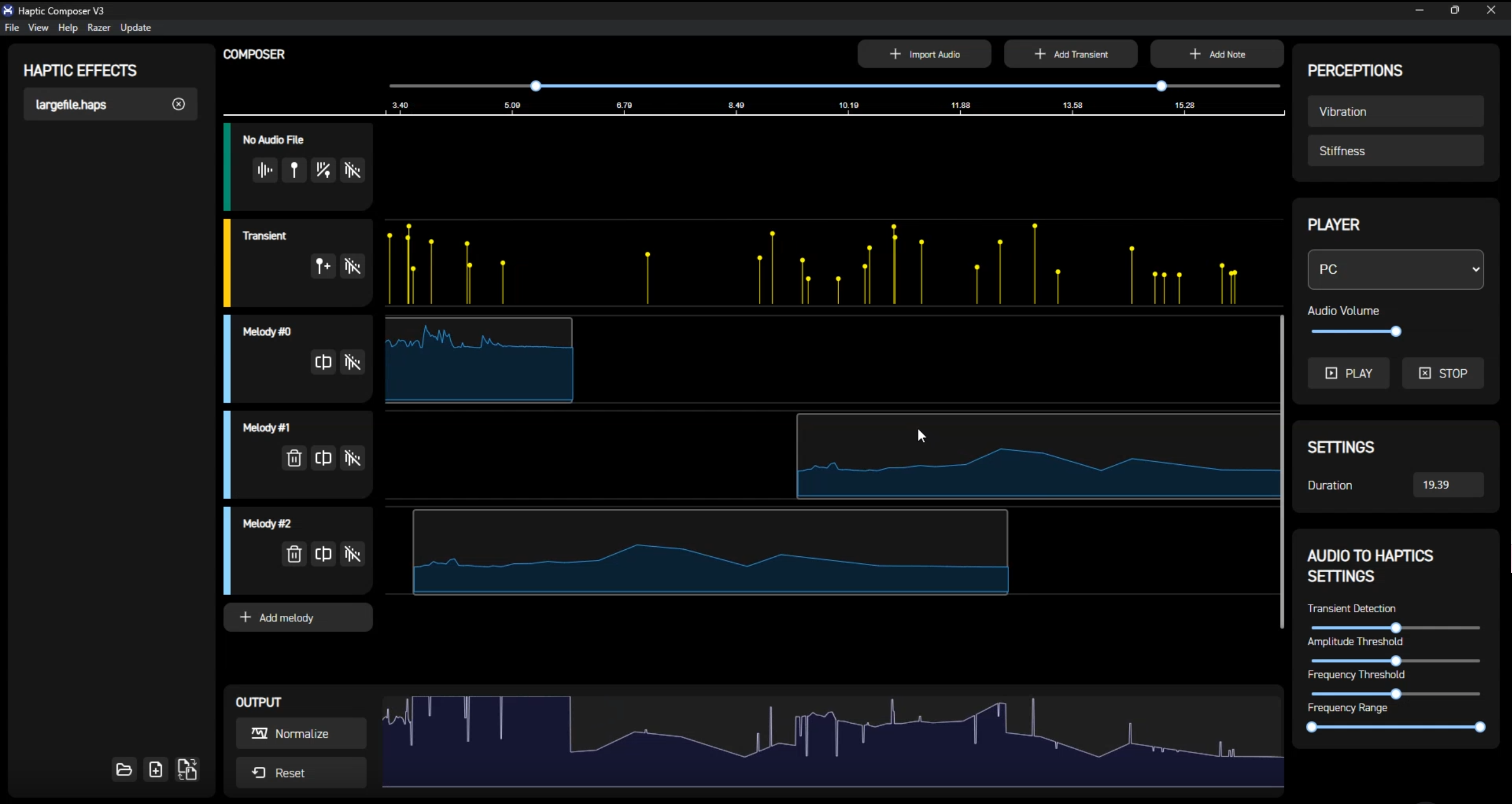1512x804 pixels.
Task: Click the Amplitude Threshold slider handle
Action: click(x=1396, y=661)
